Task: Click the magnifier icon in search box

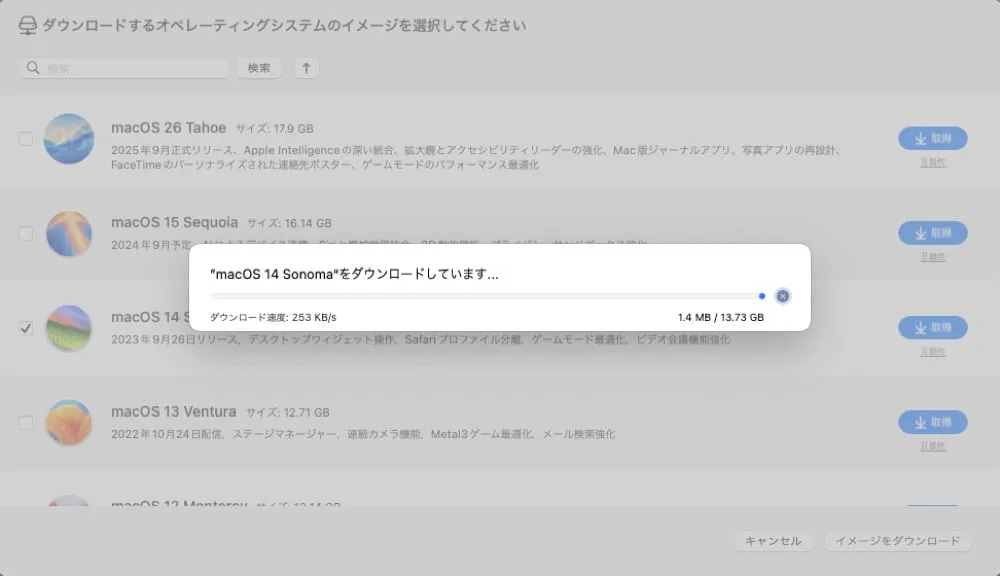Action: [x=33, y=69]
